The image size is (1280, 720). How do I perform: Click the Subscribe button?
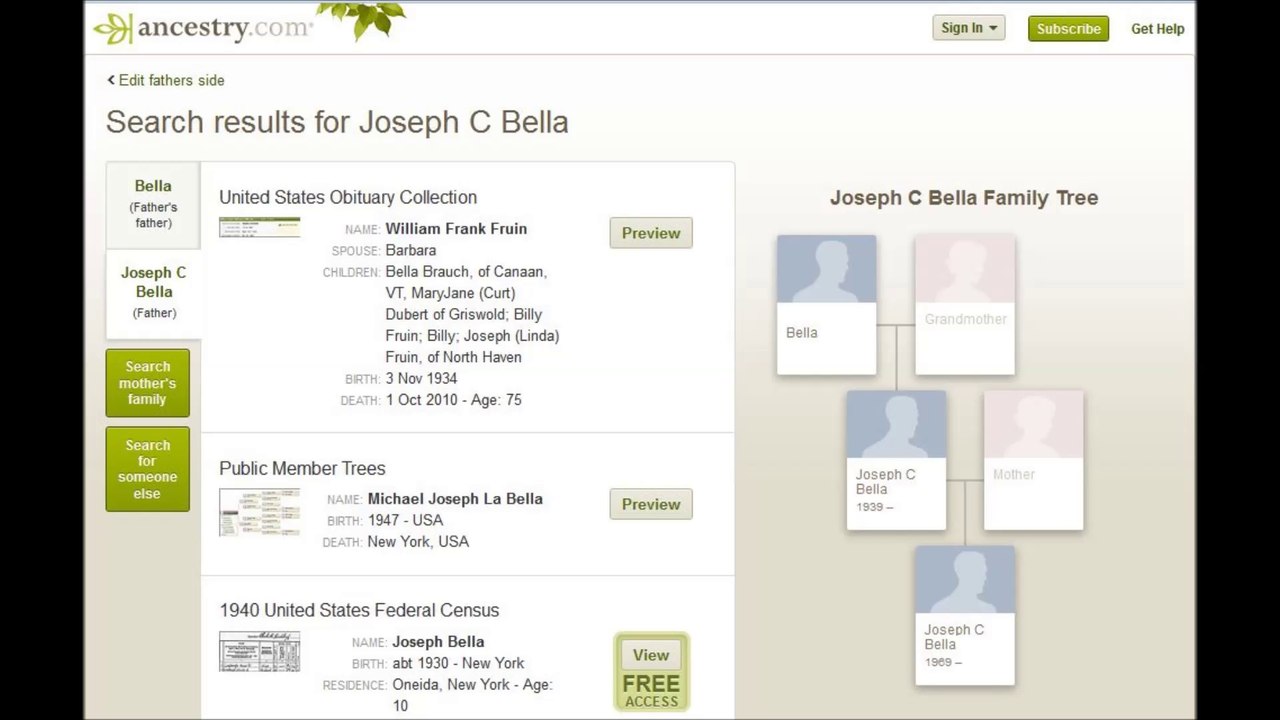pyautogui.click(x=1068, y=28)
